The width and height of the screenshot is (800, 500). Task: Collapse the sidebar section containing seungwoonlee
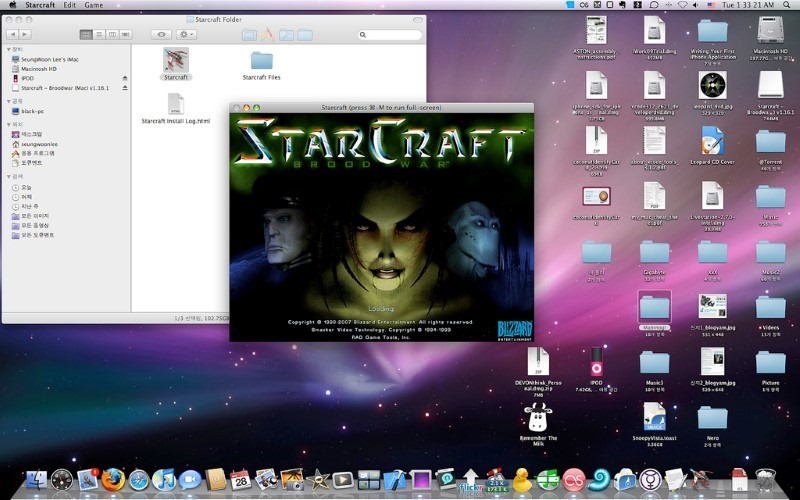click(x=9, y=124)
